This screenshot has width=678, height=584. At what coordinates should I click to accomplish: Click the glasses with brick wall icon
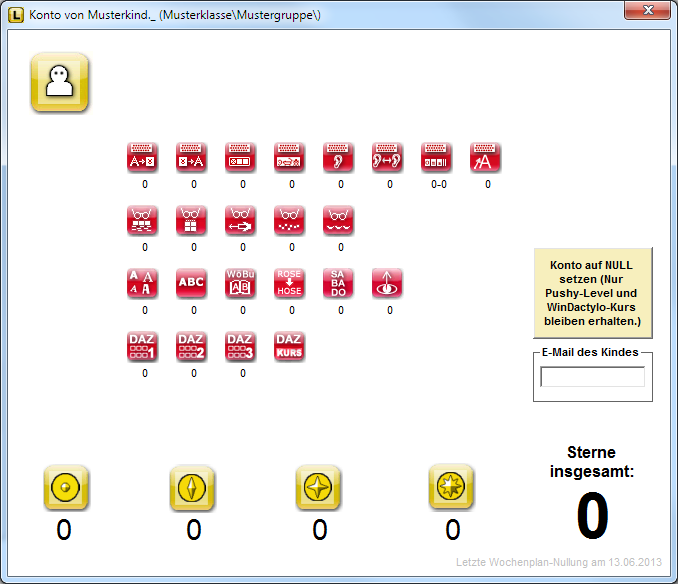(143, 220)
